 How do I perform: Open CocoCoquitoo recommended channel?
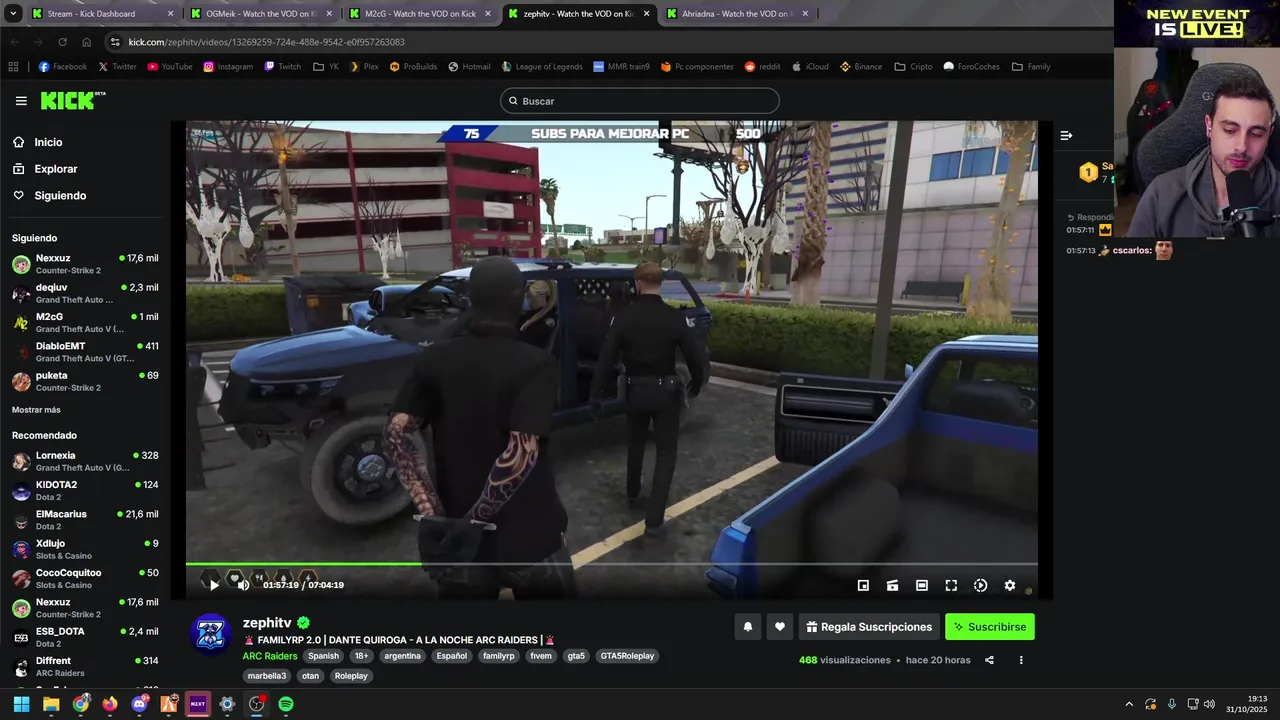click(85, 578)
